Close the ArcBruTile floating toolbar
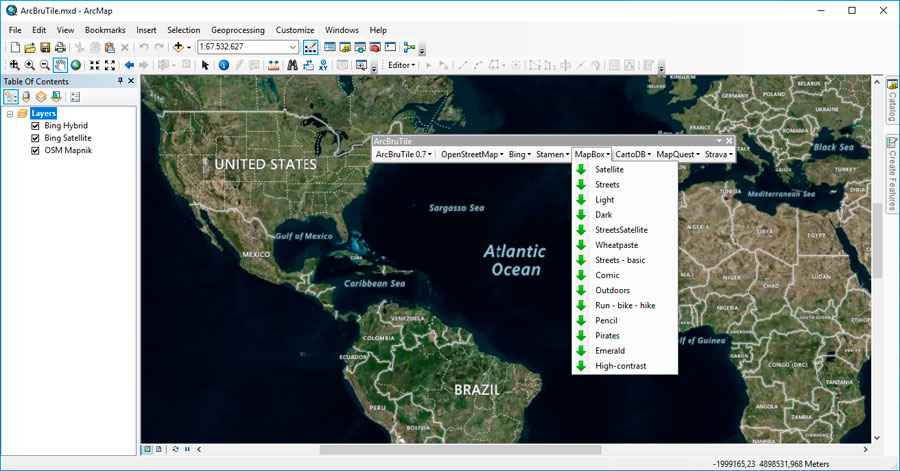Image resolution: width=900 pixels, height=471 pixels. click(x=729, y=141)
